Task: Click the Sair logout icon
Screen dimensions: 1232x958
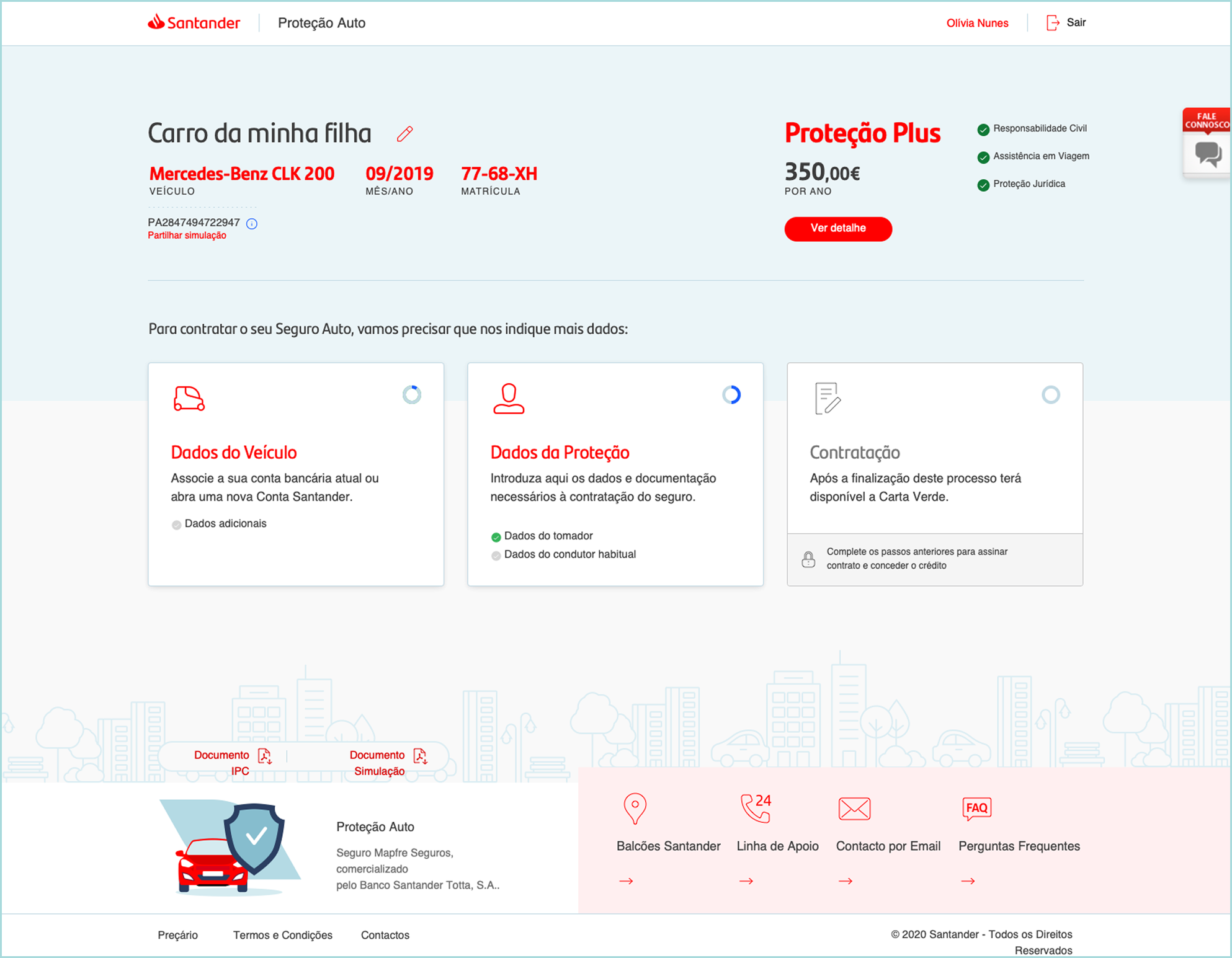Action: pyautogui.click(x=1053, y=23)
